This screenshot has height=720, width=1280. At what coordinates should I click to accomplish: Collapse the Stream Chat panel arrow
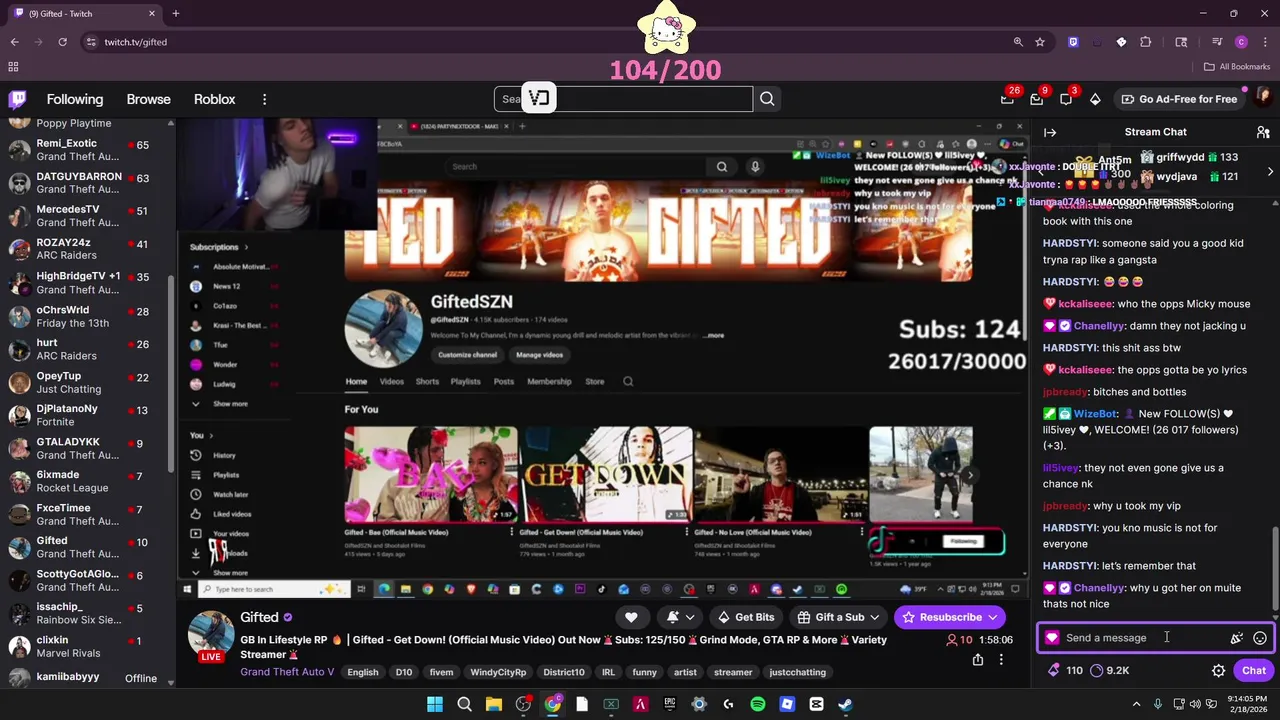pos(1050,132)
